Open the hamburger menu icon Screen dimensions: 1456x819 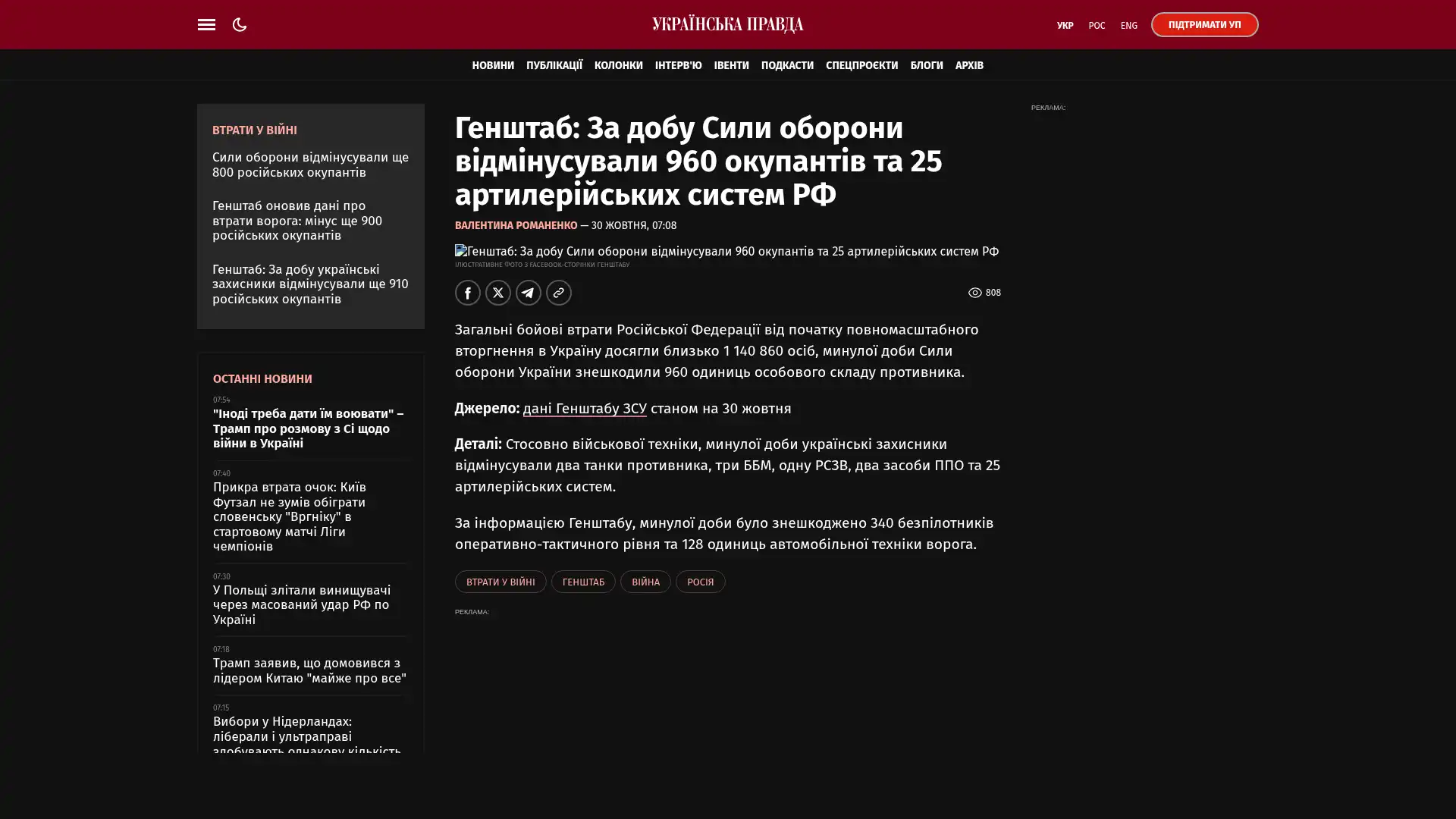[x=206, y=24]
